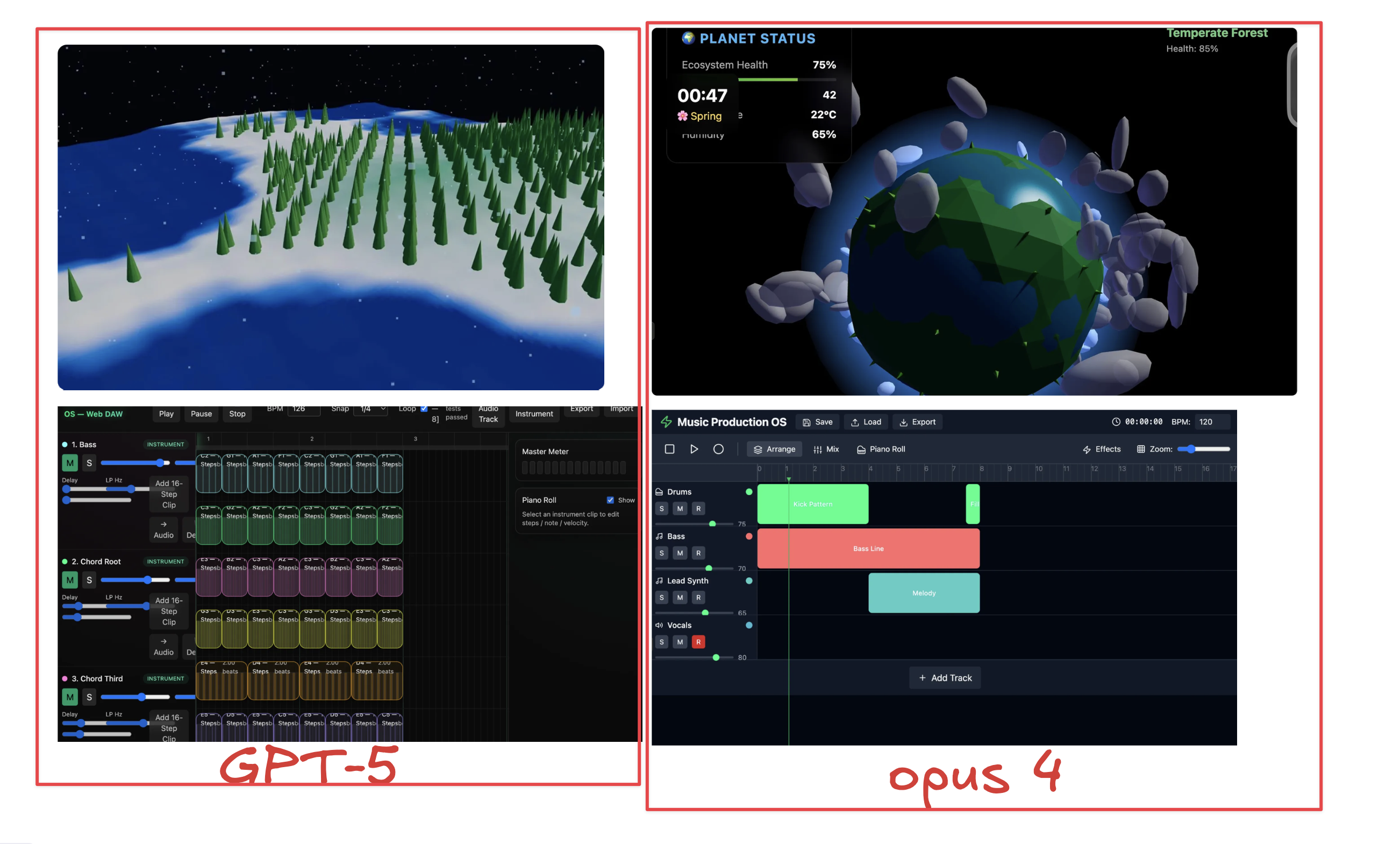Select the Bass Line clip
The height and width of the screenshot is (844, 1400).
[869, 549]
